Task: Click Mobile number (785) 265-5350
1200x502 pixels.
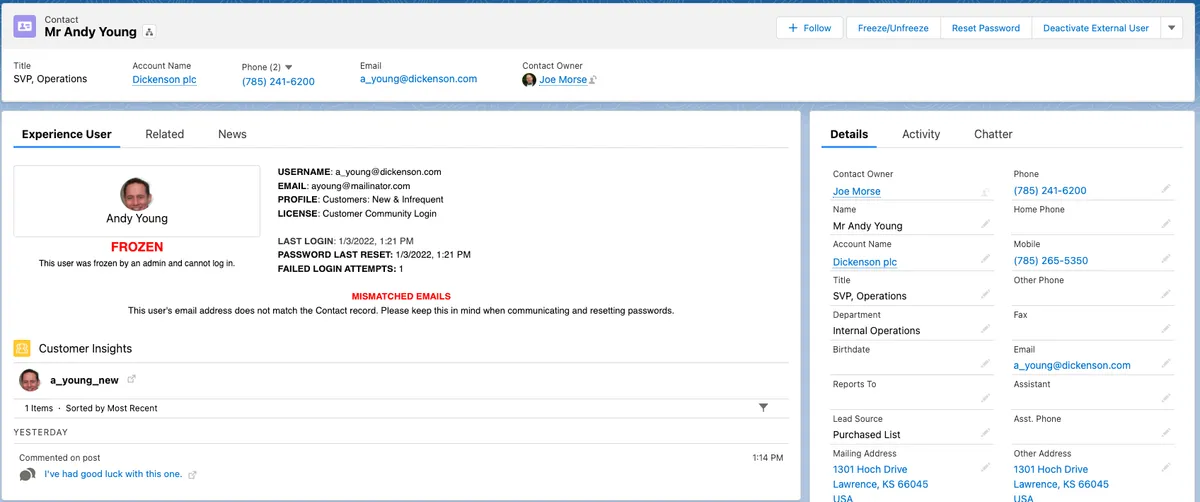Action: coord(1050,261)
